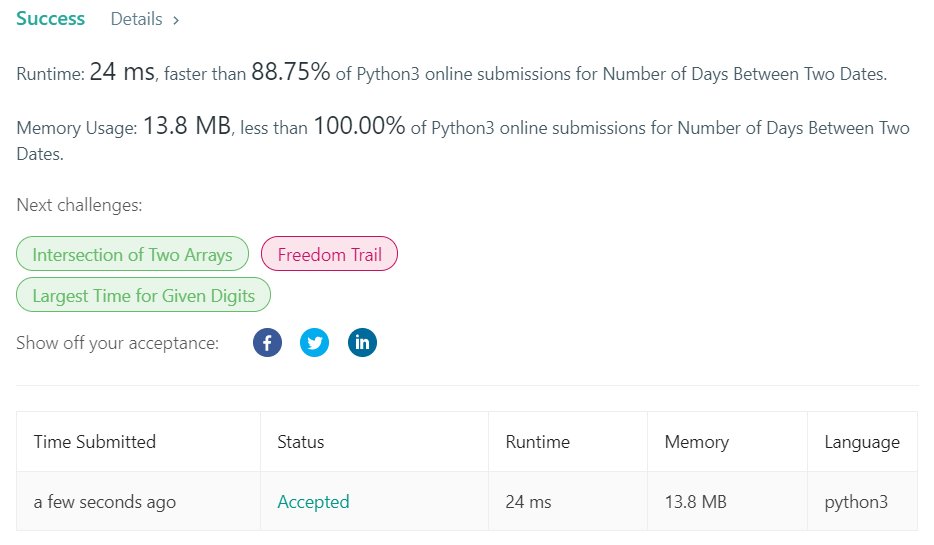Click the python3 language cell
The image size is (934, 545).
point(855,502)
